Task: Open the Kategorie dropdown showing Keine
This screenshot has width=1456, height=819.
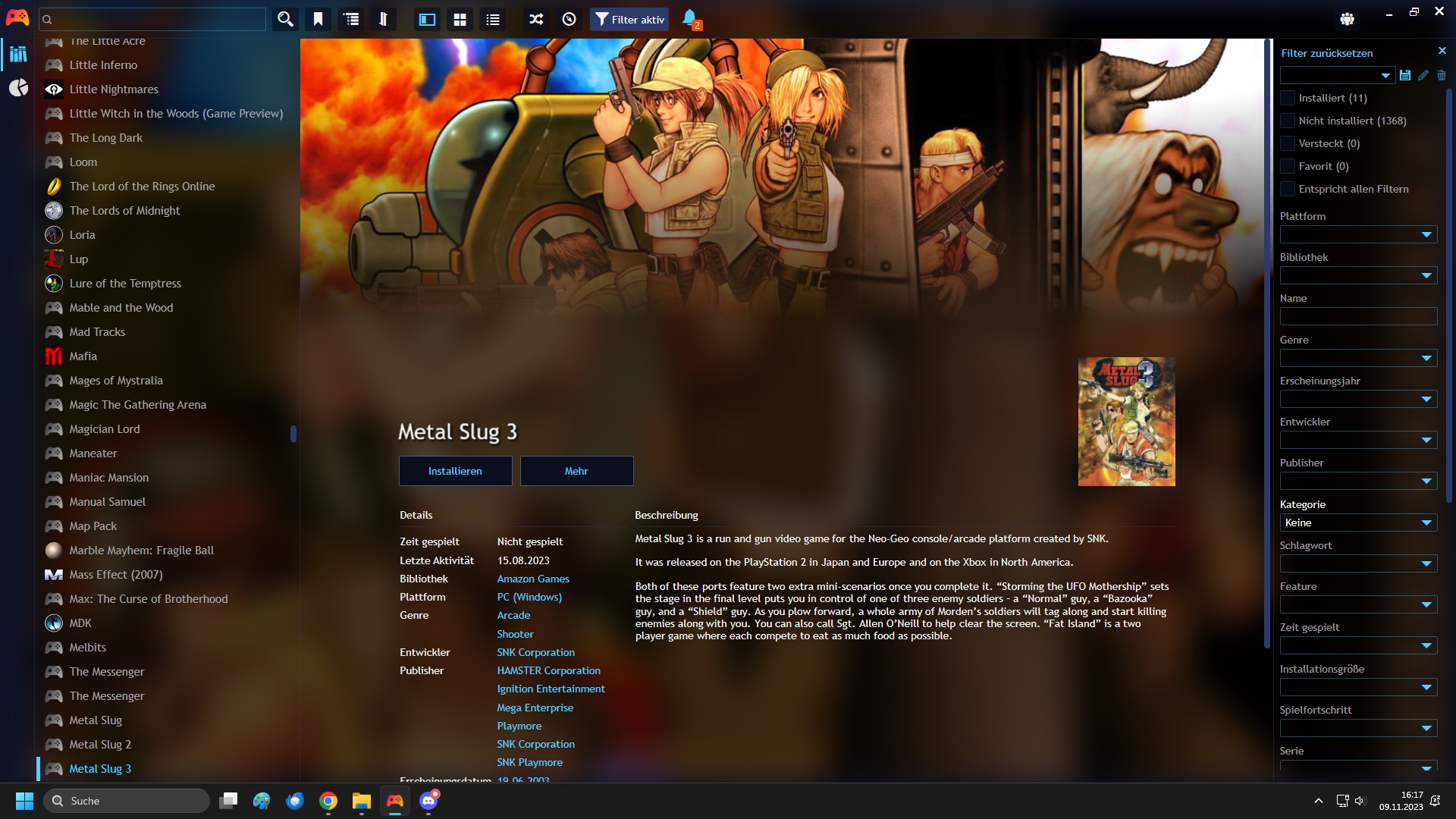Action: point(1357,522)
